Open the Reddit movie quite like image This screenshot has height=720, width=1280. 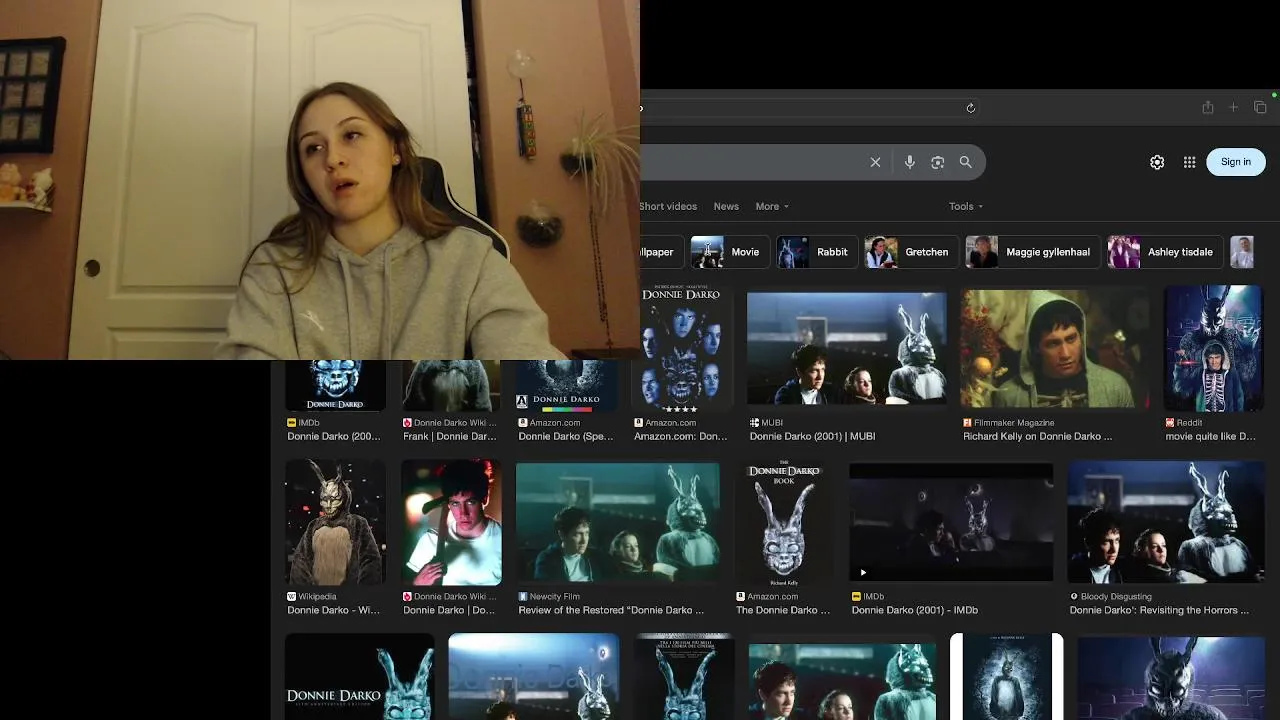(1213, 348)
